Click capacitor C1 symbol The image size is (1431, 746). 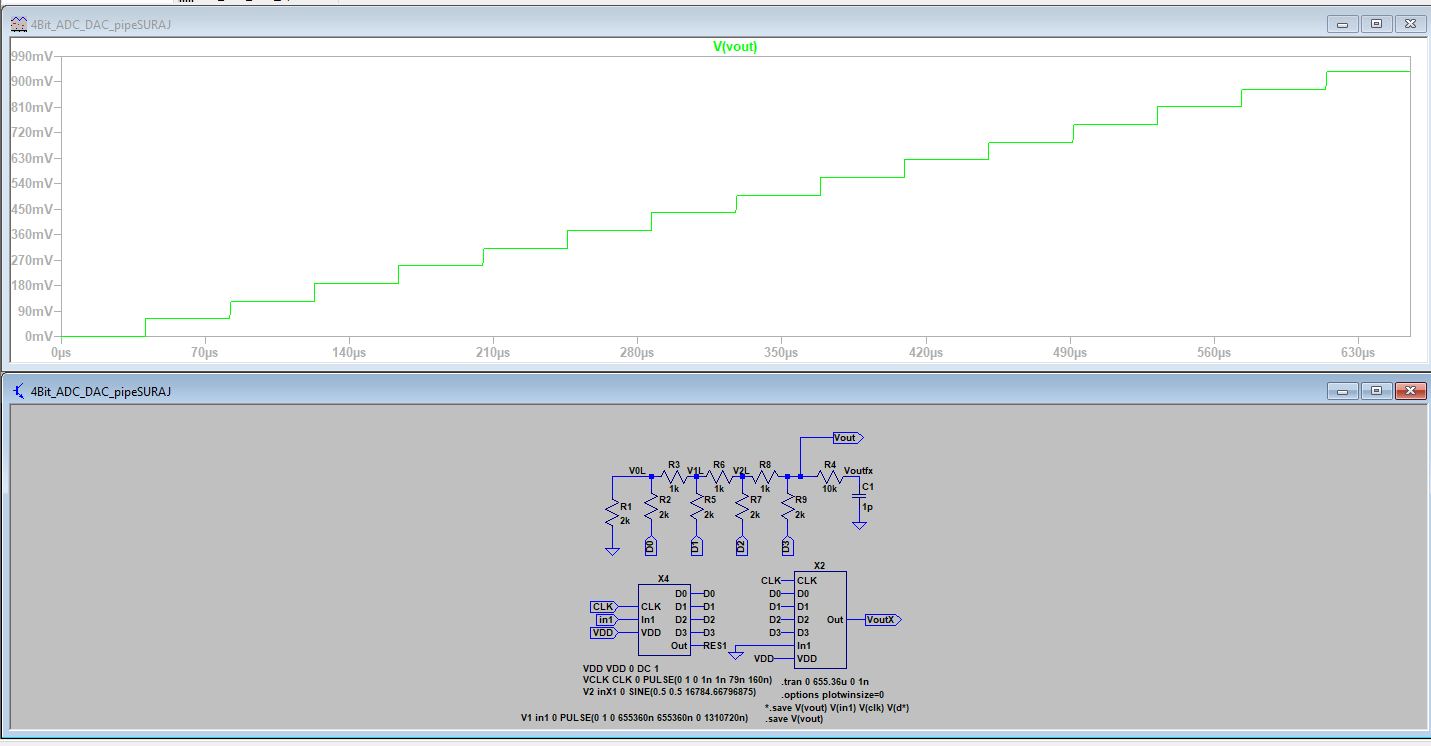tap(858, 495)
